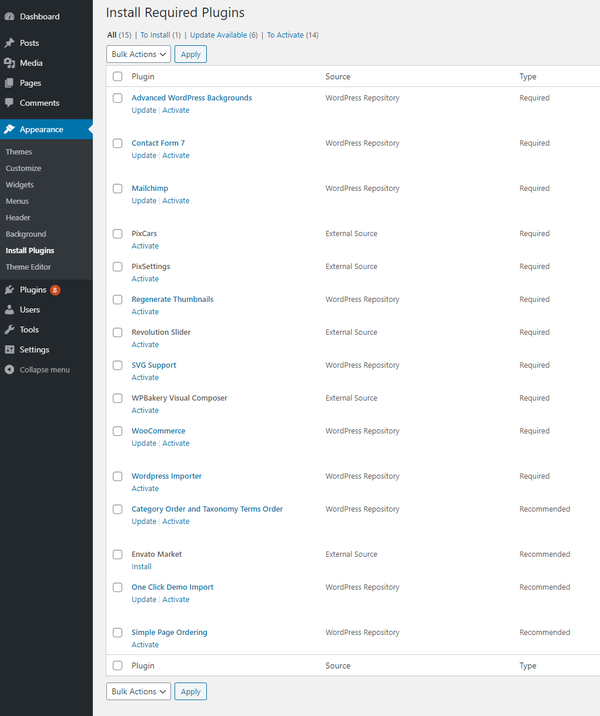Click Activate under Simple Page Ordering
Image resolution: width=600 pixels, height=716 pixels.
pos(145,644)
